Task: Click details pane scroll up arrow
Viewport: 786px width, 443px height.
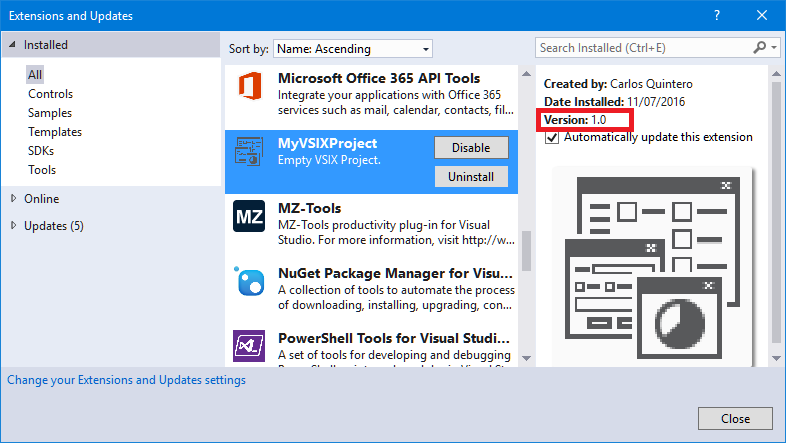Action: click(776, 74)
